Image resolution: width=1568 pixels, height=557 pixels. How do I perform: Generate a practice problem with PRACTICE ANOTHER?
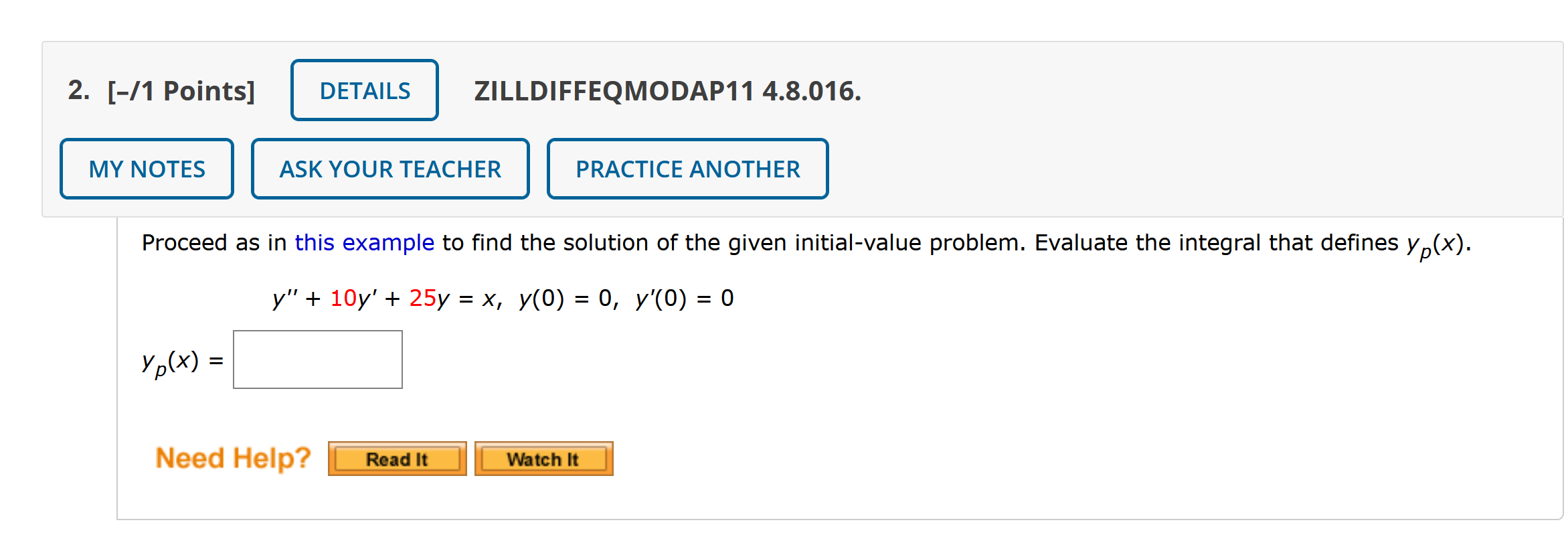coord(687,169)
